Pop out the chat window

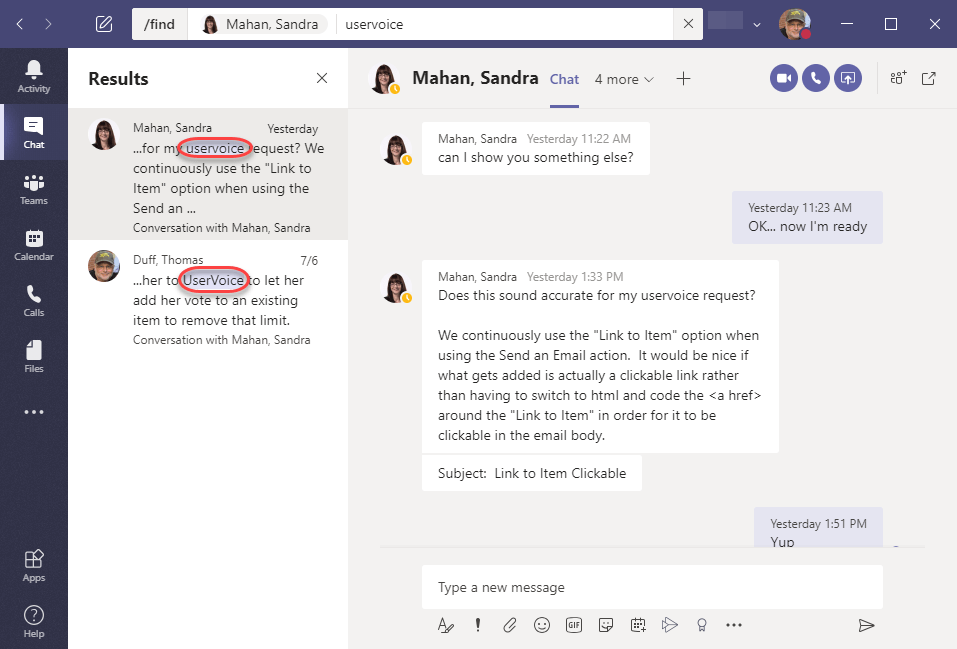pos(929,79)
